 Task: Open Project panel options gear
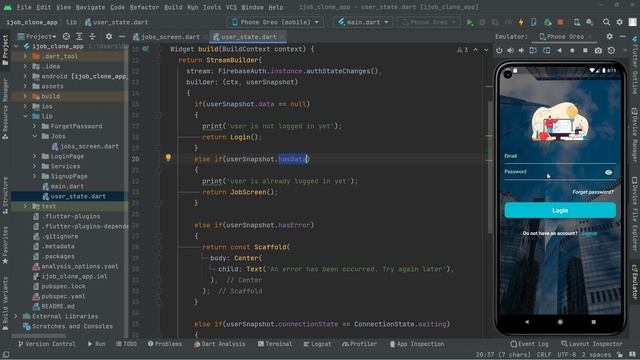click(109, 37)
